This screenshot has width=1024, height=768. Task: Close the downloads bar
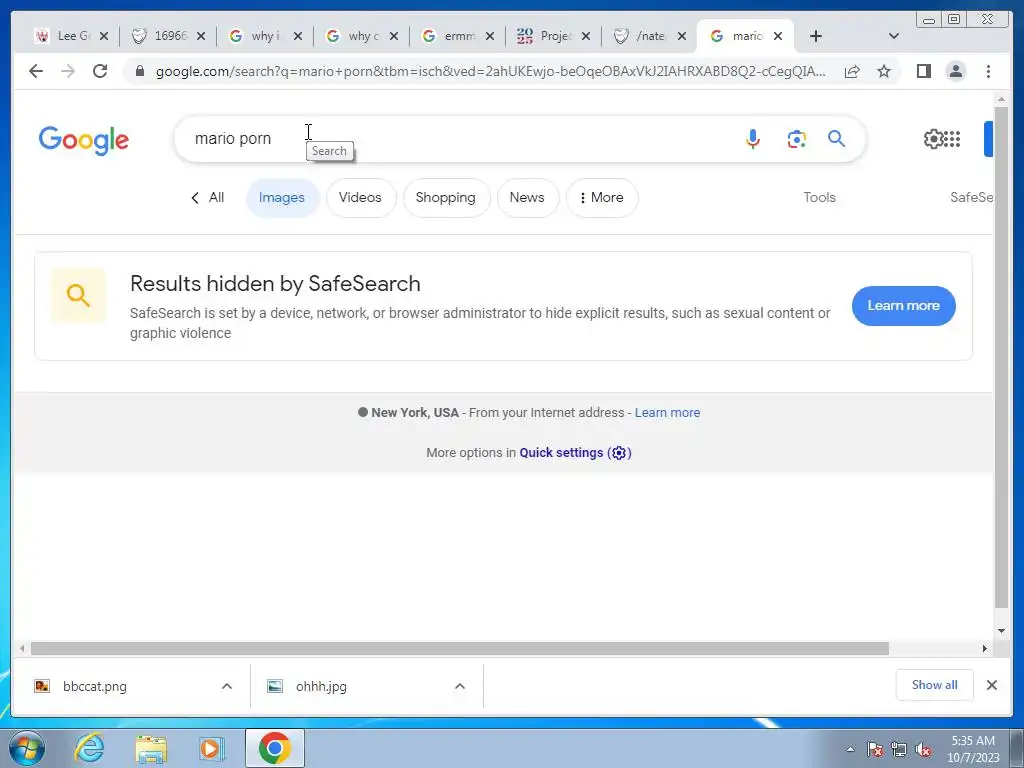(x=991, y=685)
